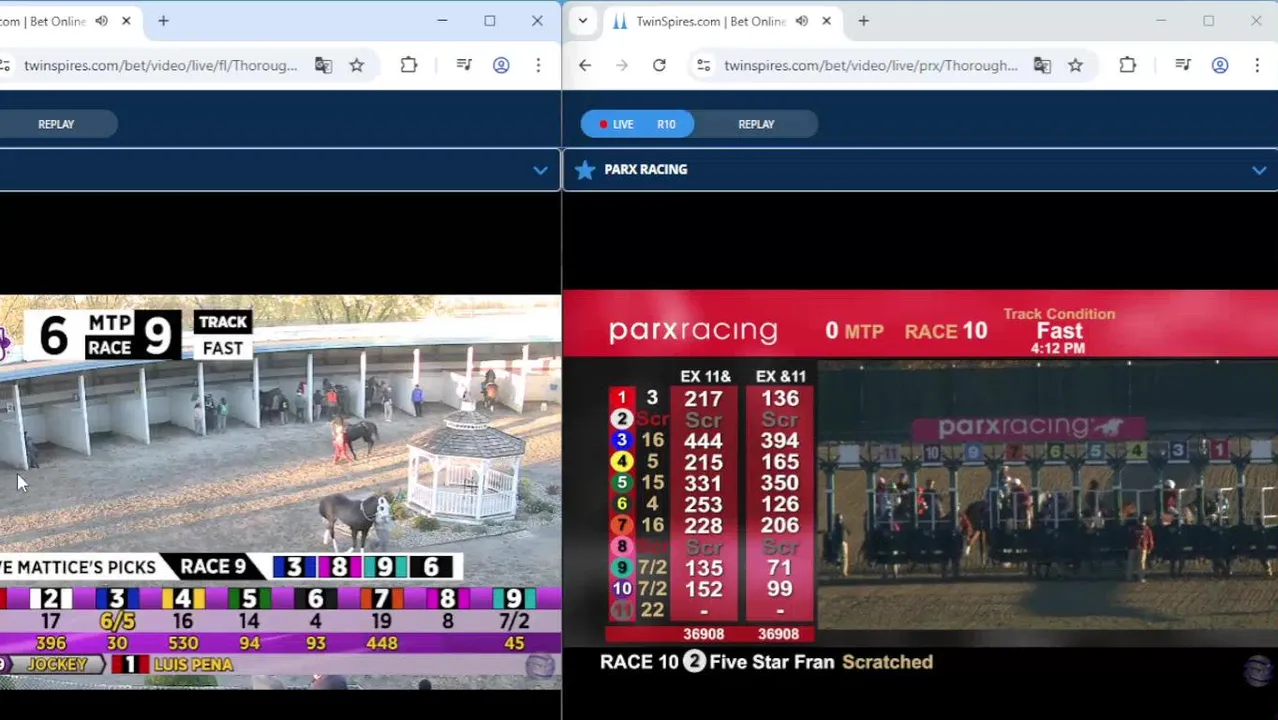
Task: Open media controls icon in right window
Action: pos(1182,65)
